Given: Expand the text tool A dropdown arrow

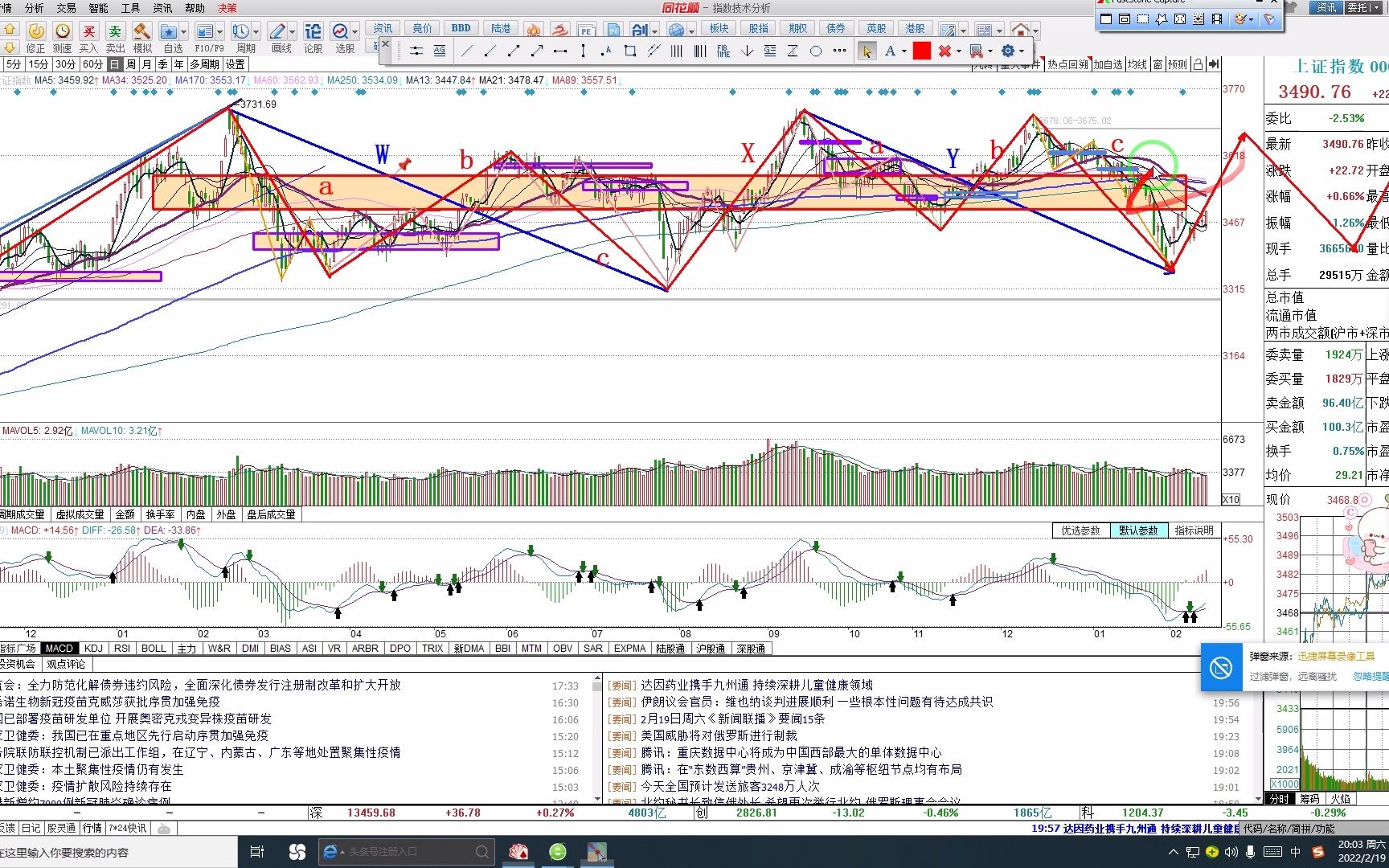Looking at the screenshot, I should [903, 51].
